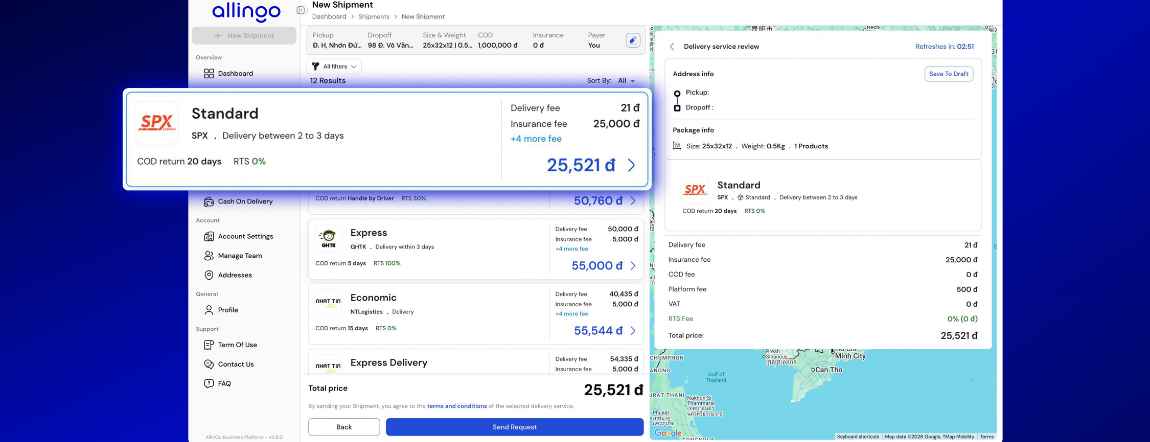
Task: Click 'Platform fee' 500 đ value
Action: point(967,290)
